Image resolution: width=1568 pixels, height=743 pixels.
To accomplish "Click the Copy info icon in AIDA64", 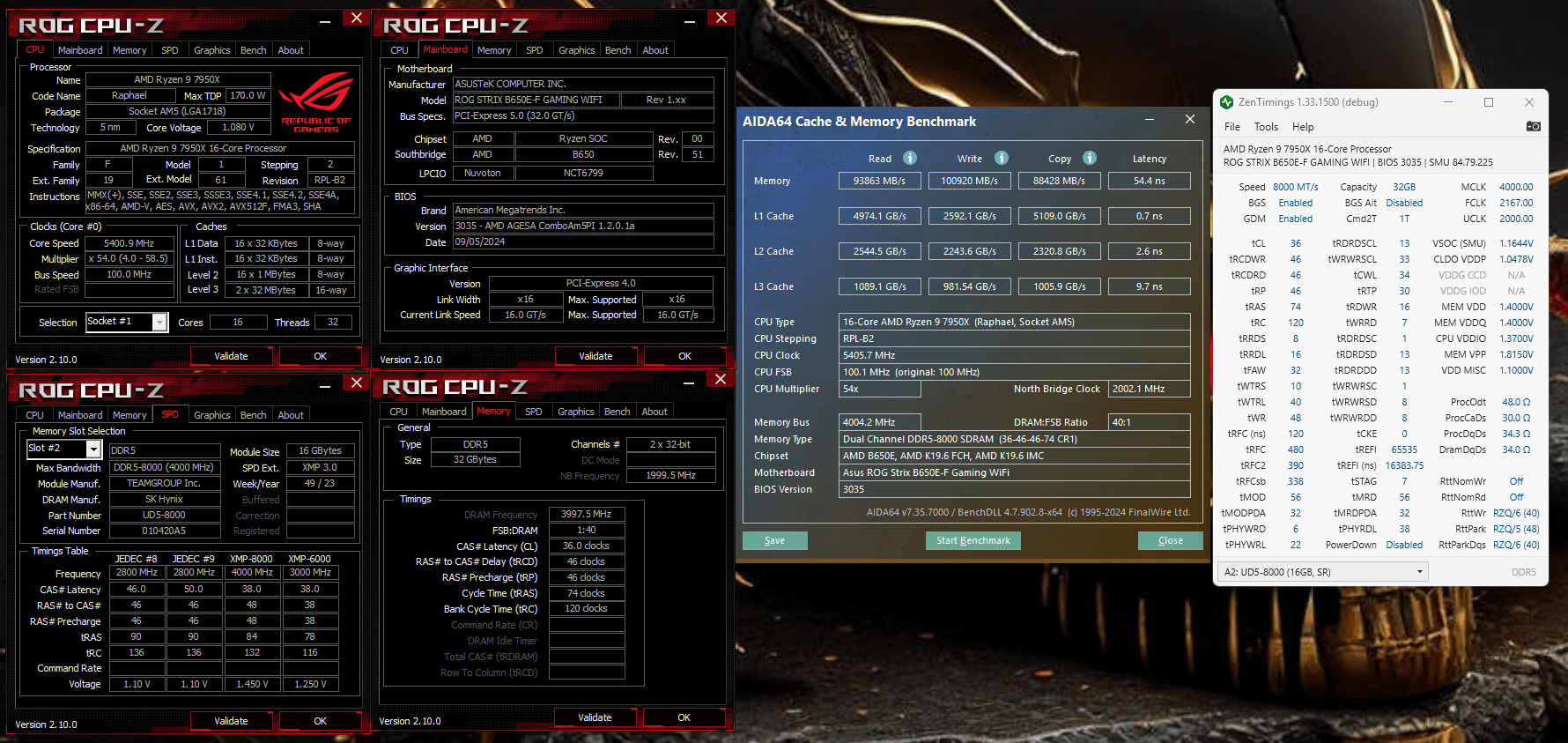I will click(x=1090, y=158).
